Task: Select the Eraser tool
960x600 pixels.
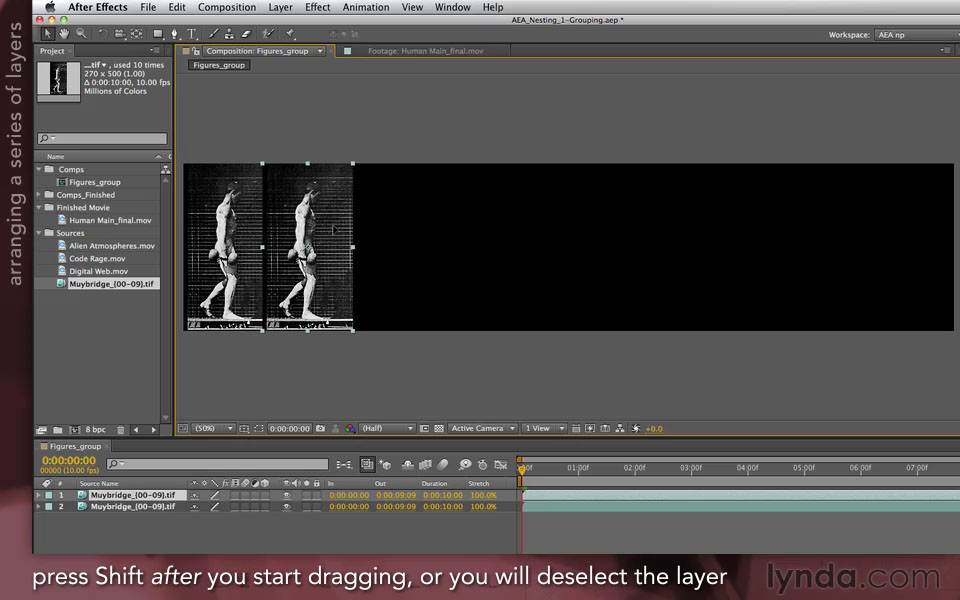Action: tap(246, 34)
